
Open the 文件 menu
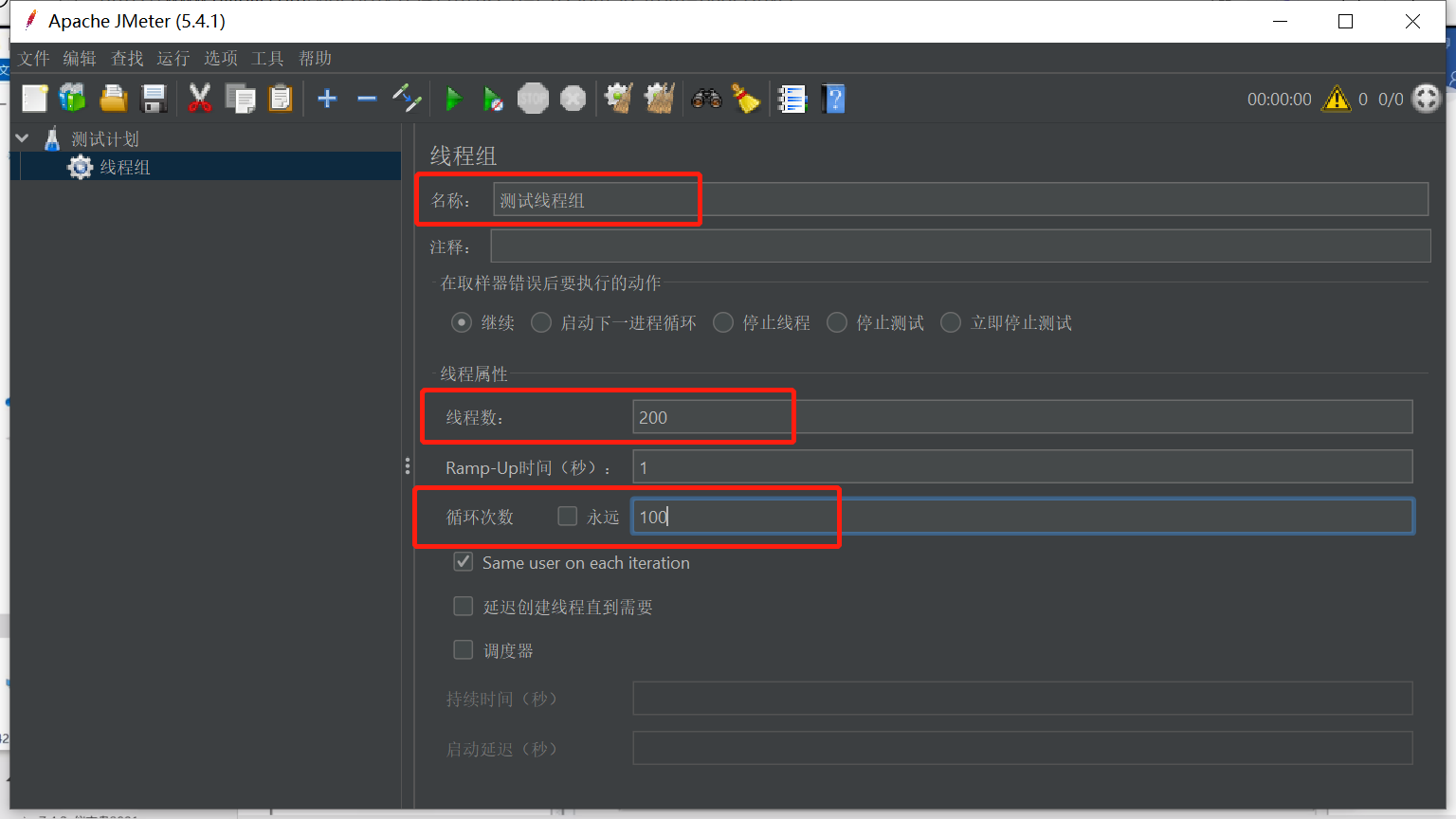tap(34, 59)
